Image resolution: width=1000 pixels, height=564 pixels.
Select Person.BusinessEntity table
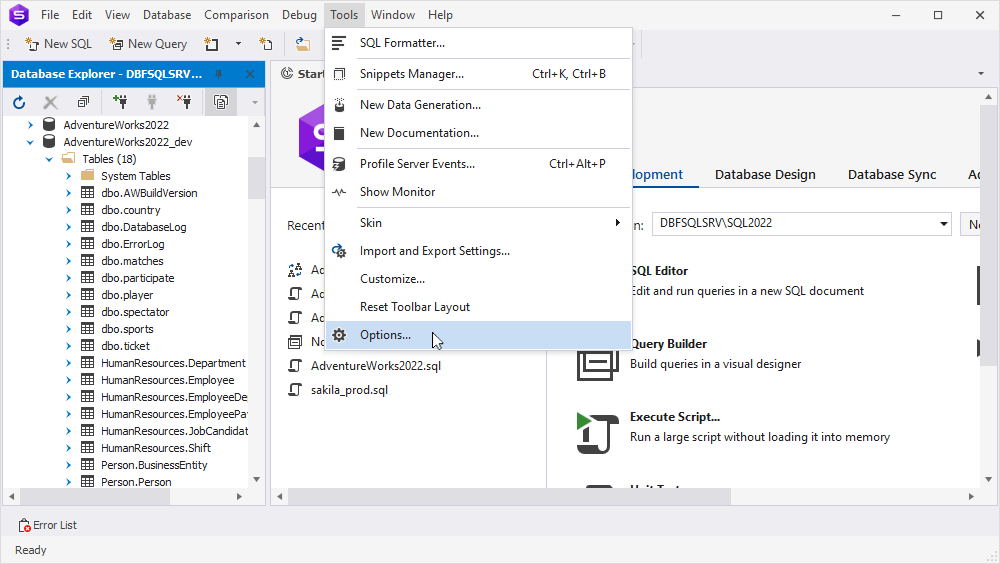coord(154,465)
